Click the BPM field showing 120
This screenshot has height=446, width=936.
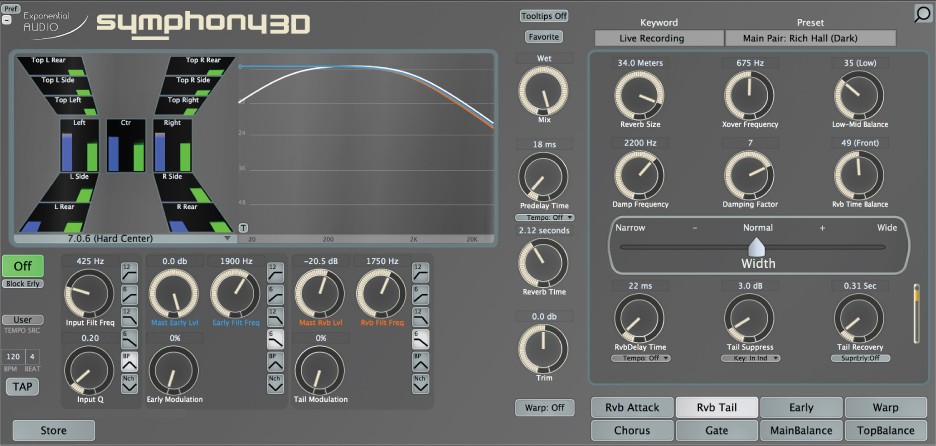(13, 357)
